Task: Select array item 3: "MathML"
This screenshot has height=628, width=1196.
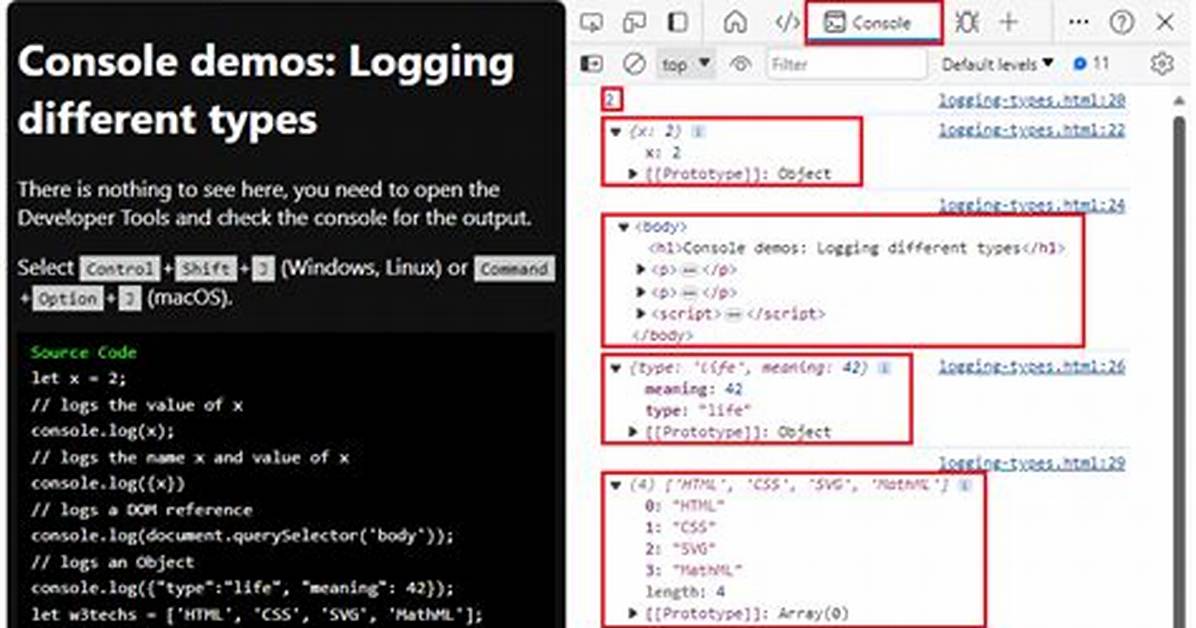Action: 693,570
